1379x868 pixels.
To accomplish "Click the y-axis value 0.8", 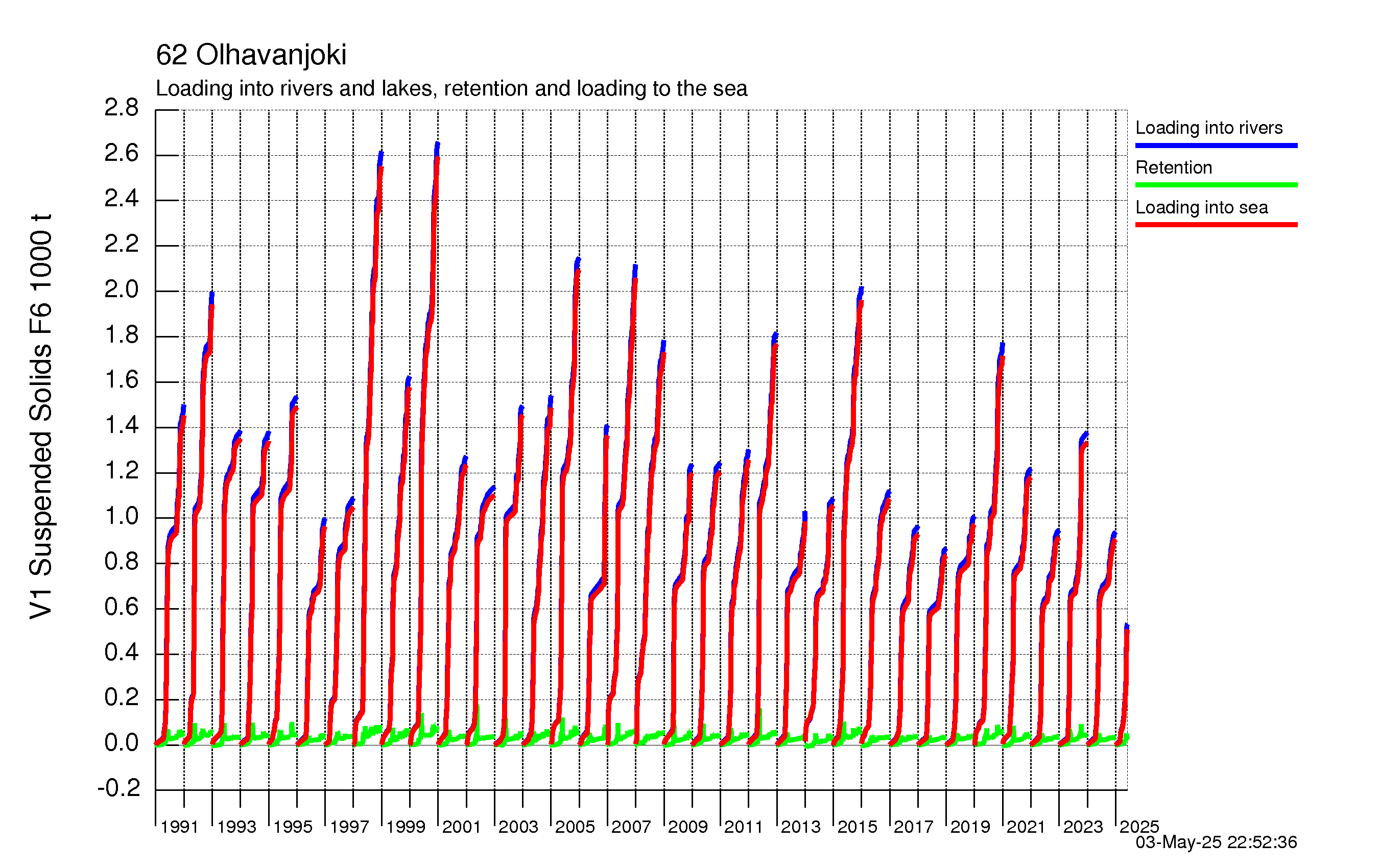I will coord(122,562).
